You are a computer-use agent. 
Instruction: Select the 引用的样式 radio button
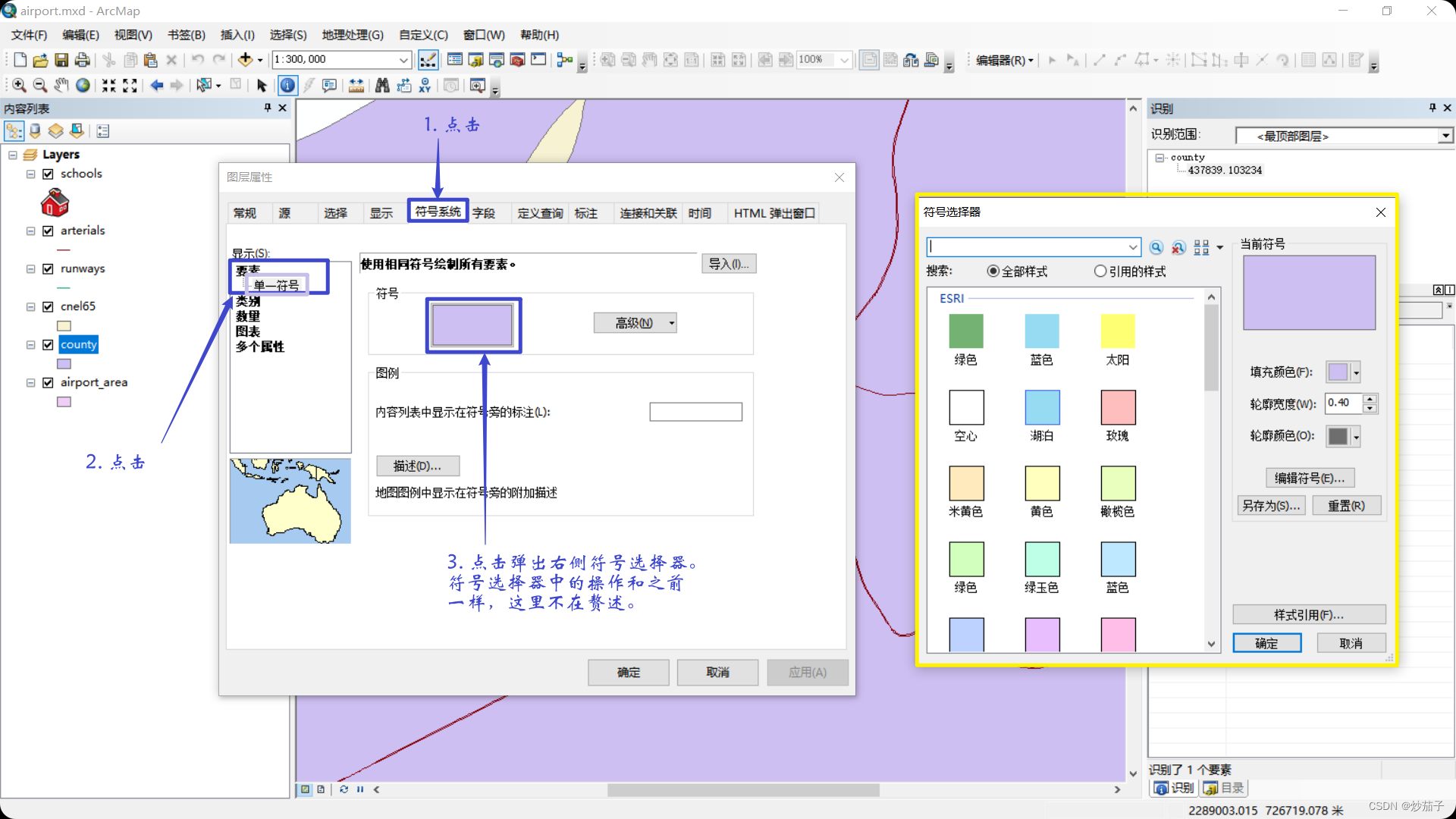pos(1100,271)
